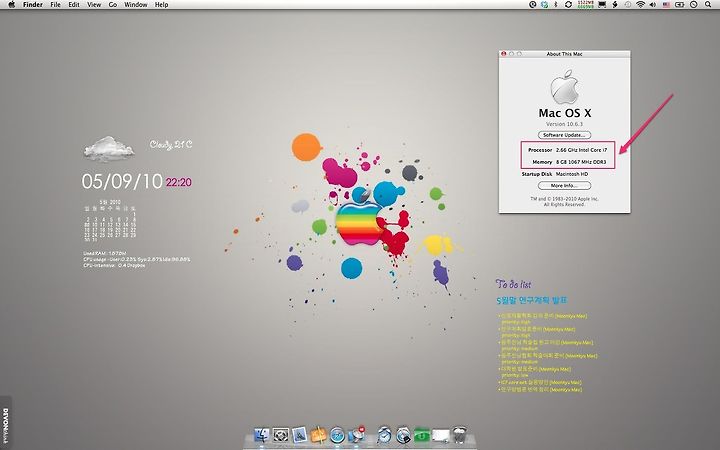Click the Time Machine icon in menu bar

coord(628,5)
